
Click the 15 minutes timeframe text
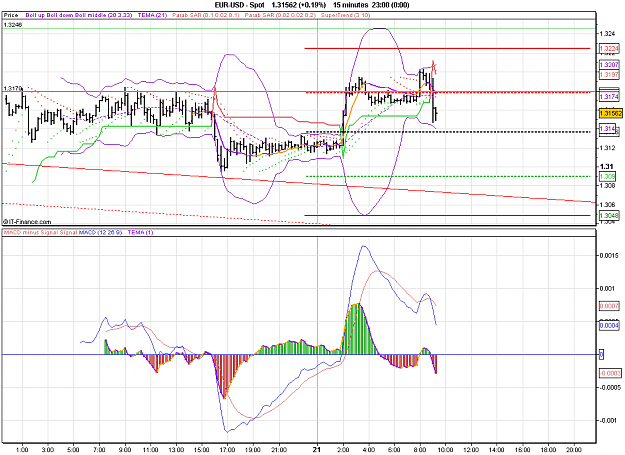pos(350,5)
